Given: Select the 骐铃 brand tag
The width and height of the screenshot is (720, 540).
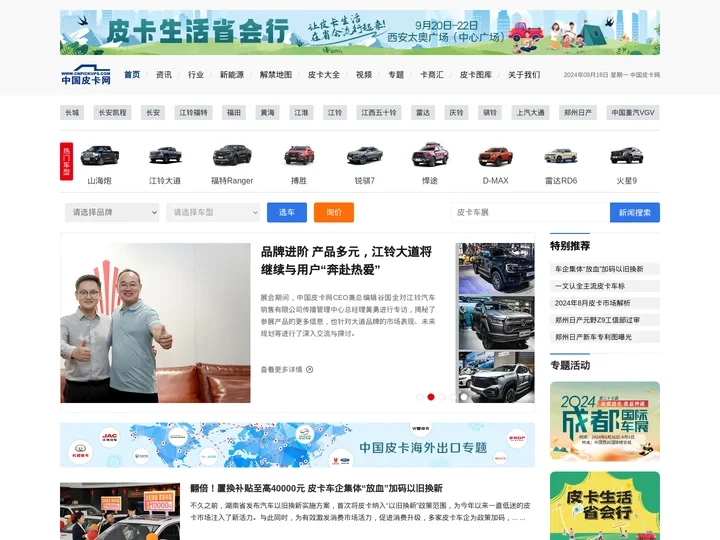Looking at the screenshot, I should coord(490,112).
